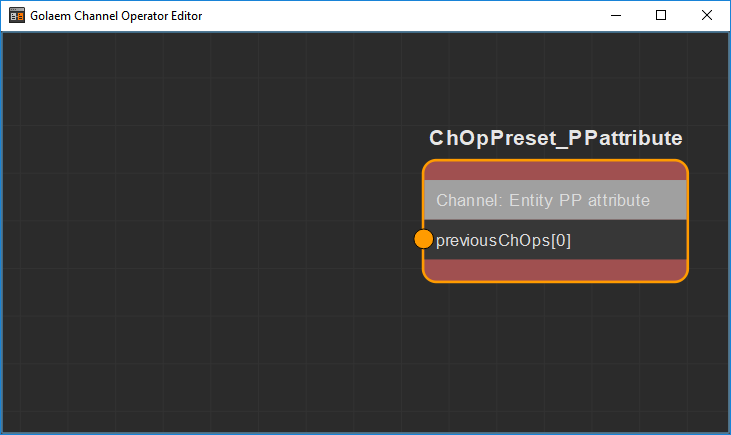Click the node's red top header band

point(555,171)
